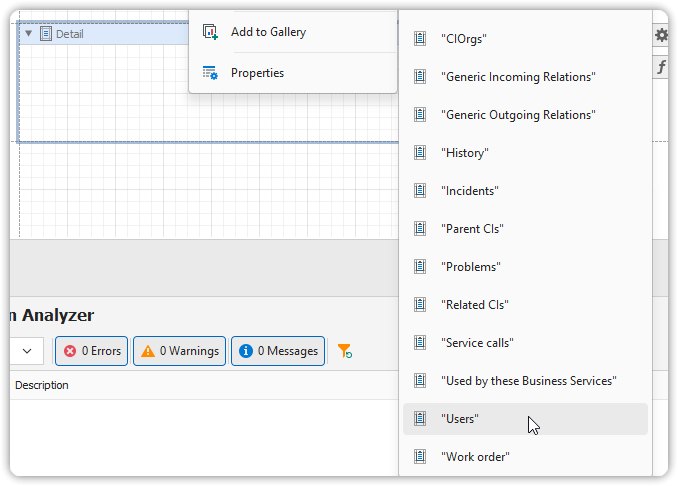Click the function f icon at right edge
The image size is (678, 486).
[x=661, y=68]
